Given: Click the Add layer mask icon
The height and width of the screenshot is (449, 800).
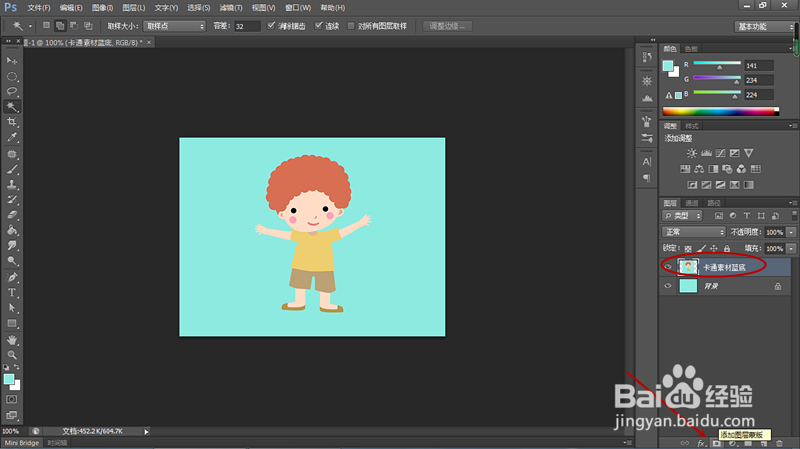Looking at the screenshot, I should [717, 443].
